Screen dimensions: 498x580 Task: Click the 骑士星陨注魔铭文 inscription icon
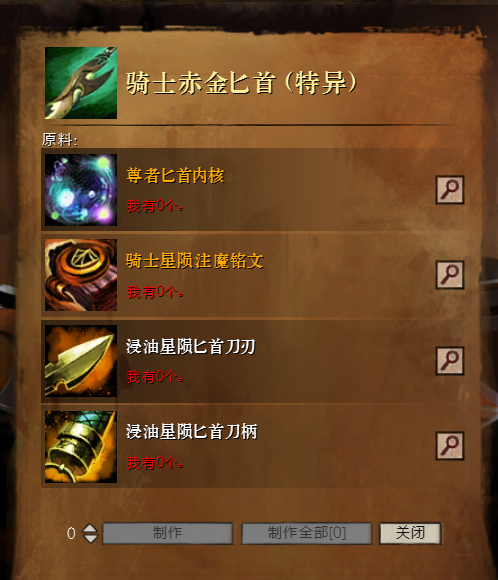(81, 275)
